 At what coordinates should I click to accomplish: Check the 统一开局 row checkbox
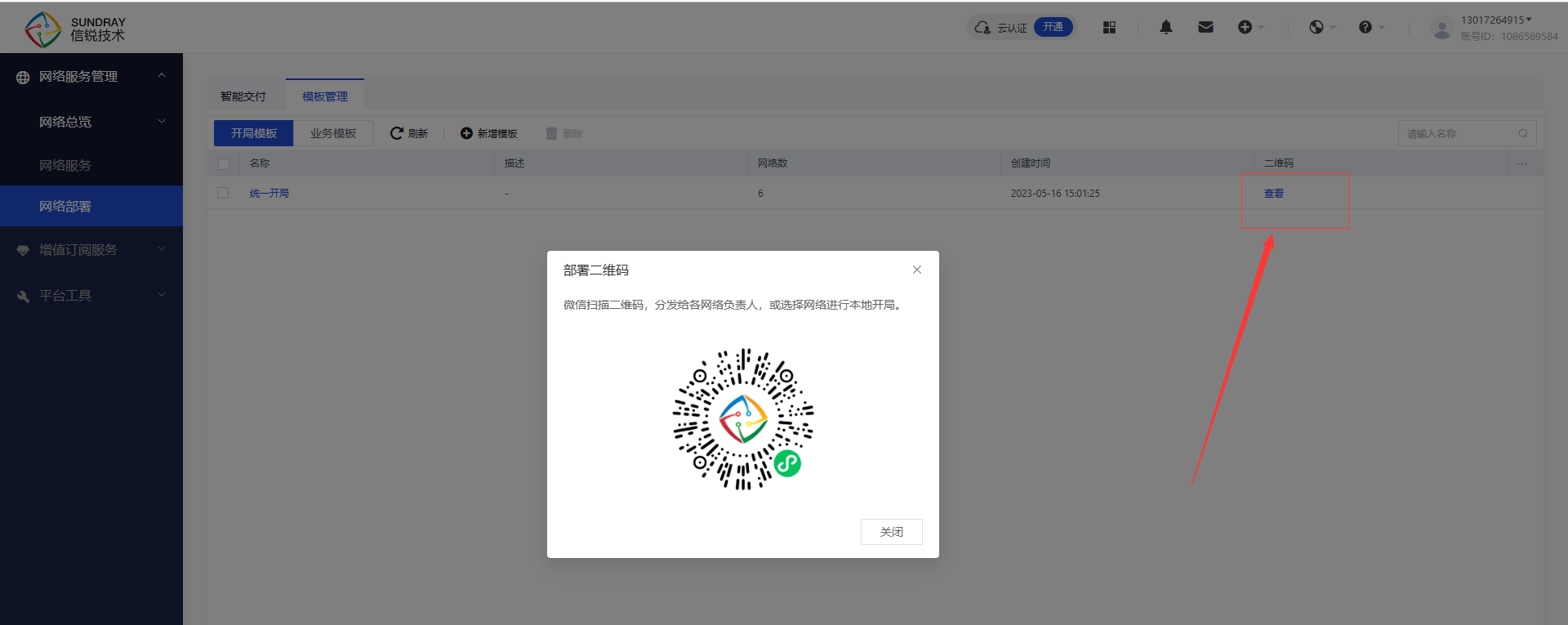(x=223, y=194)
